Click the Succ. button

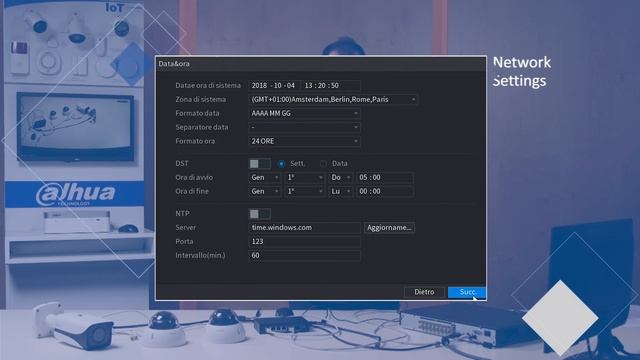point(467,292)
